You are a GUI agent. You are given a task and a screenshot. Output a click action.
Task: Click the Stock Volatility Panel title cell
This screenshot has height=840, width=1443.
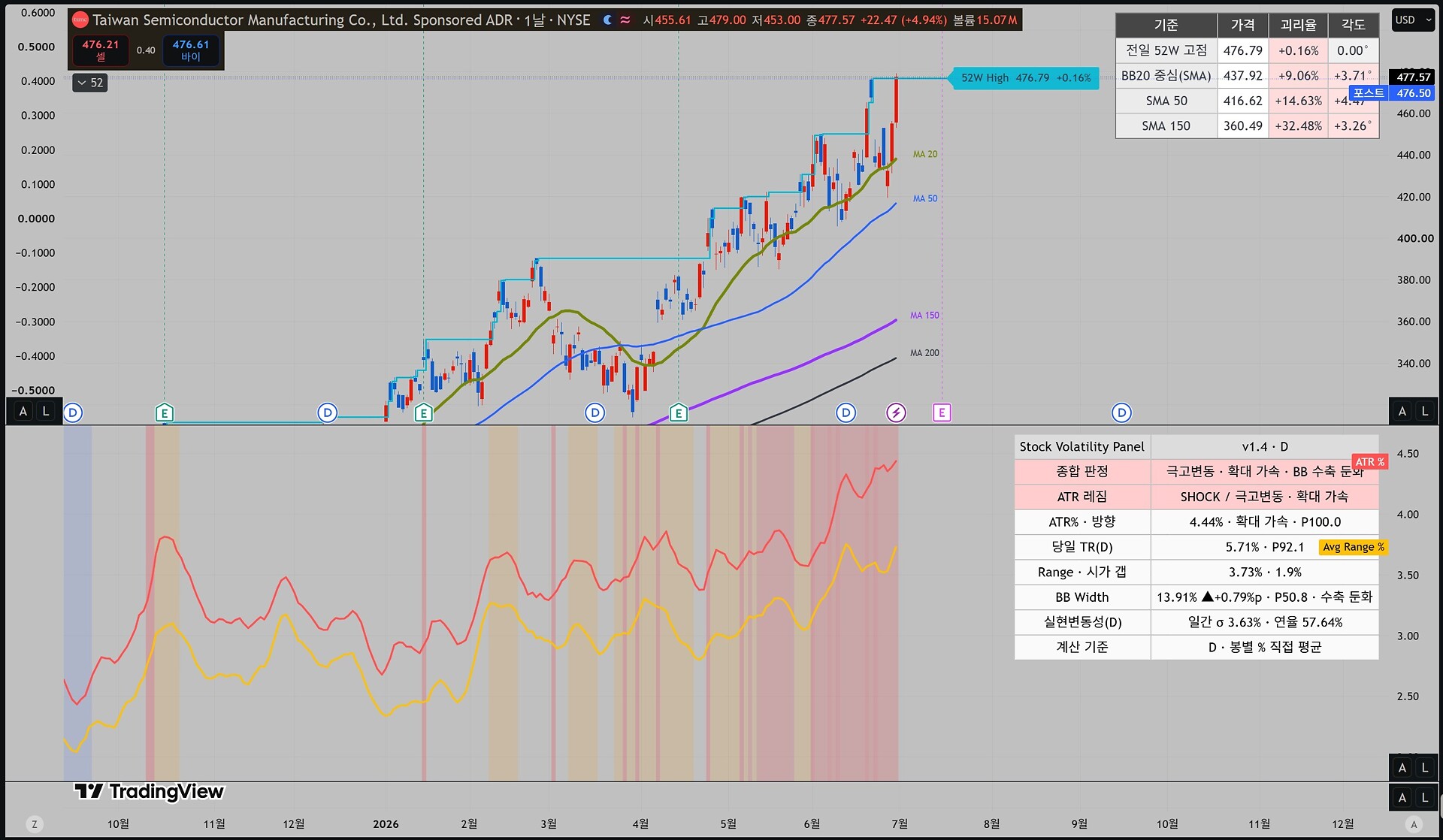(1082, 447)
